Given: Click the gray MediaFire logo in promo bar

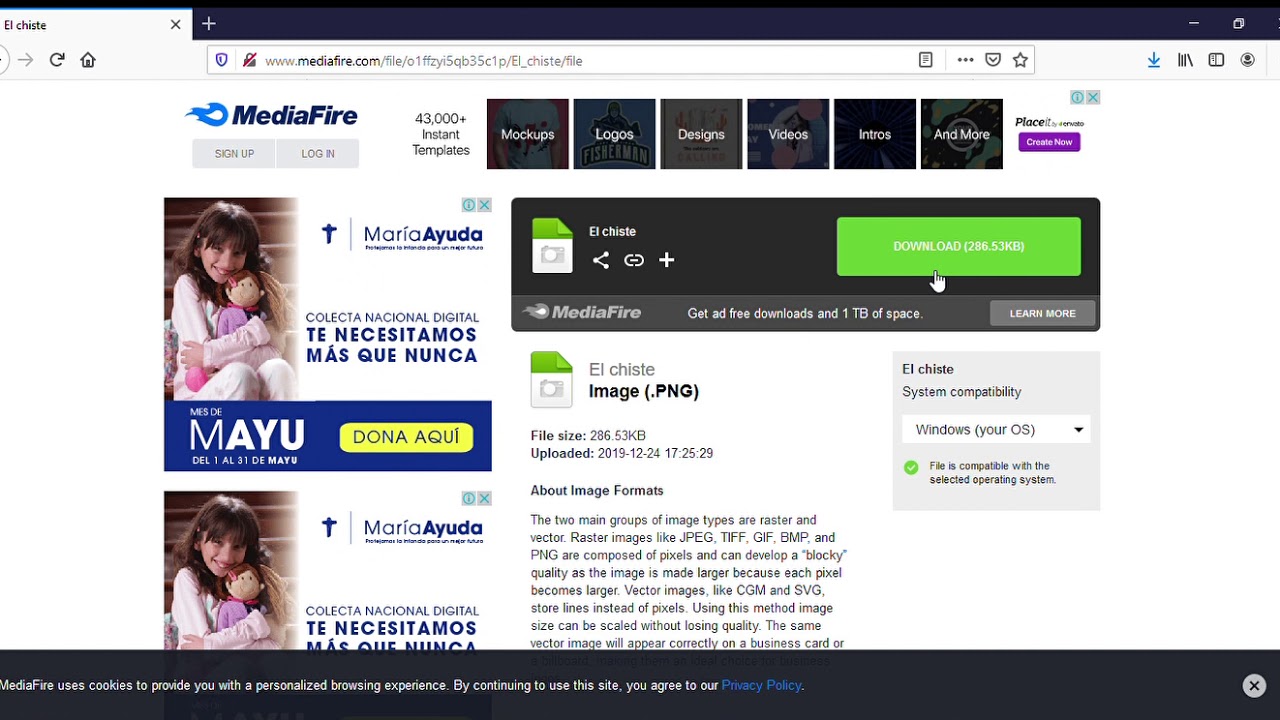Looking at the screenshot, I should 582,312.
